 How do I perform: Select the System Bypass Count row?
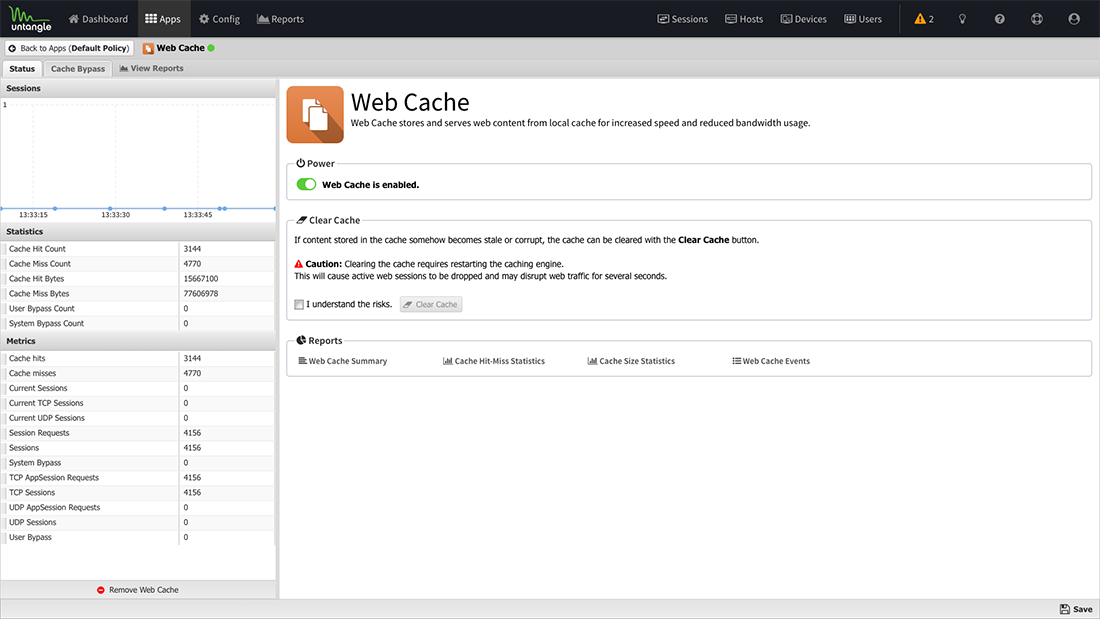click(x=138, y=324)
